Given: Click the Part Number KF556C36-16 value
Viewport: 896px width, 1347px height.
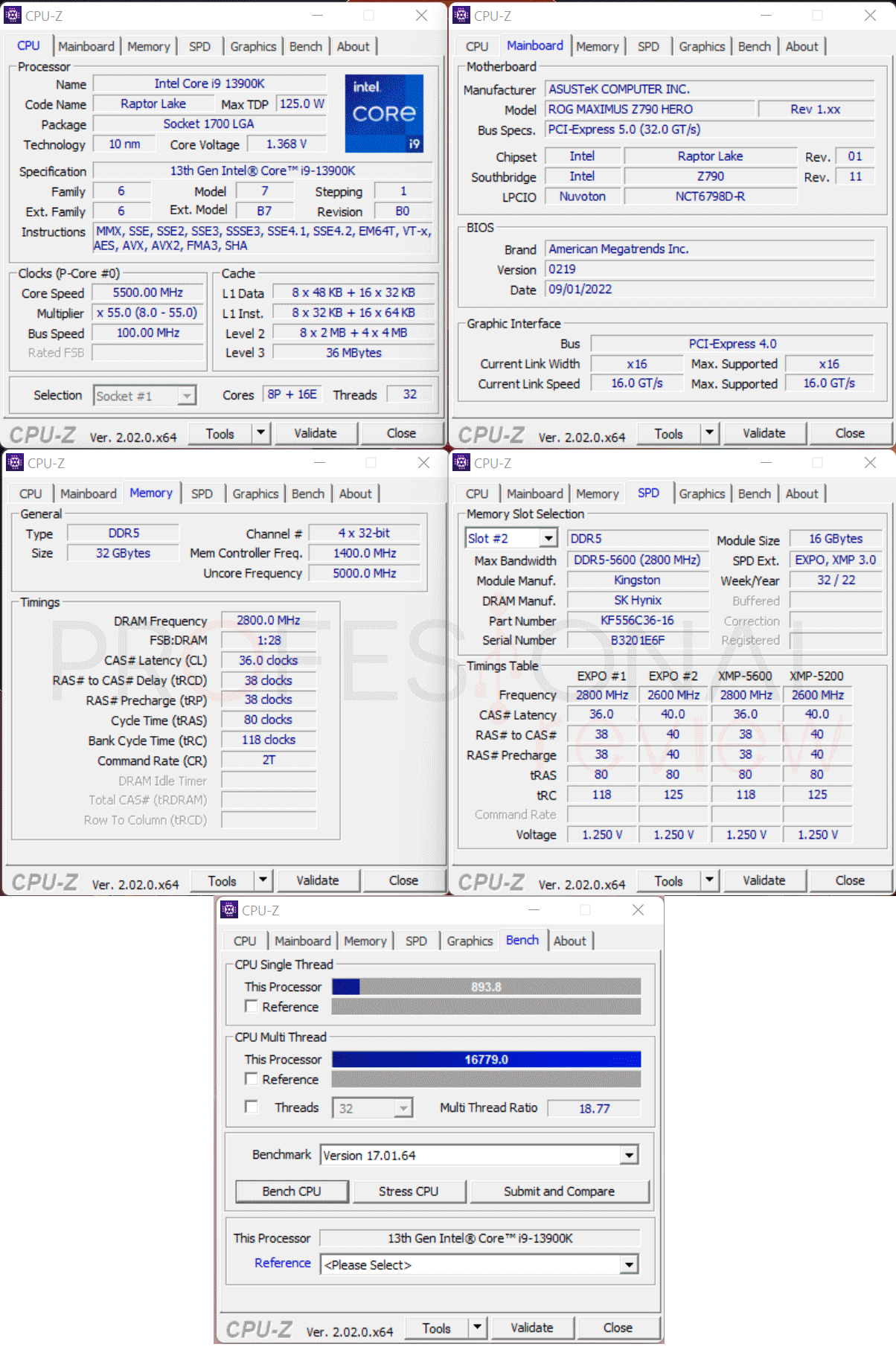Looking at the screenshot, I should click(x=637, y=620).
